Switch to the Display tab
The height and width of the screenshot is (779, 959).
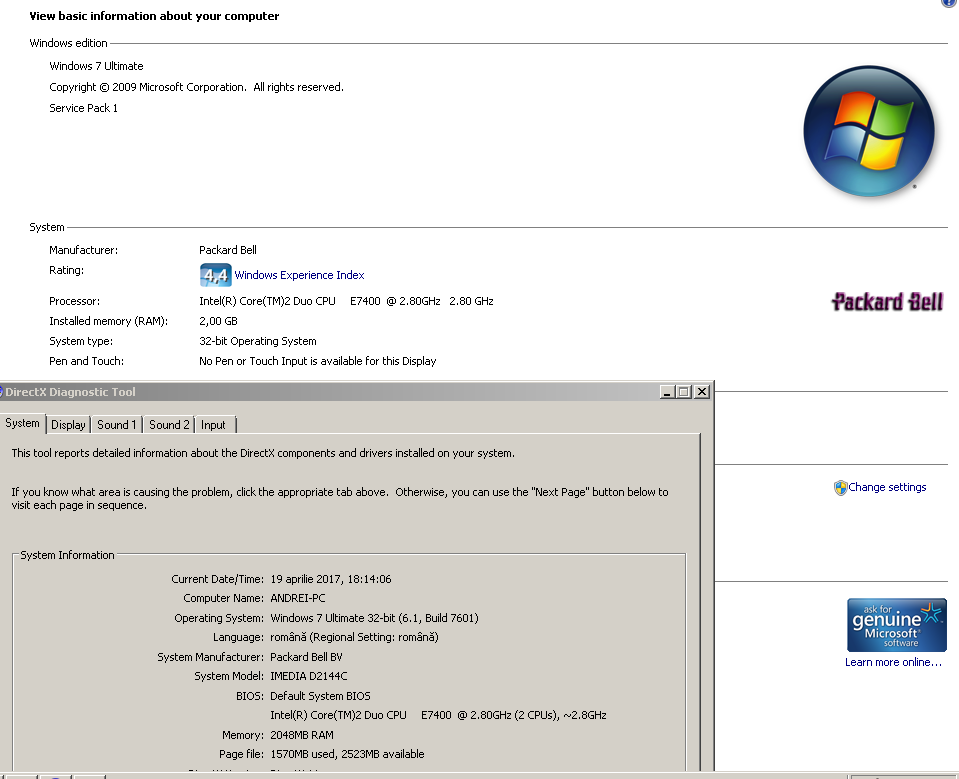68,424
